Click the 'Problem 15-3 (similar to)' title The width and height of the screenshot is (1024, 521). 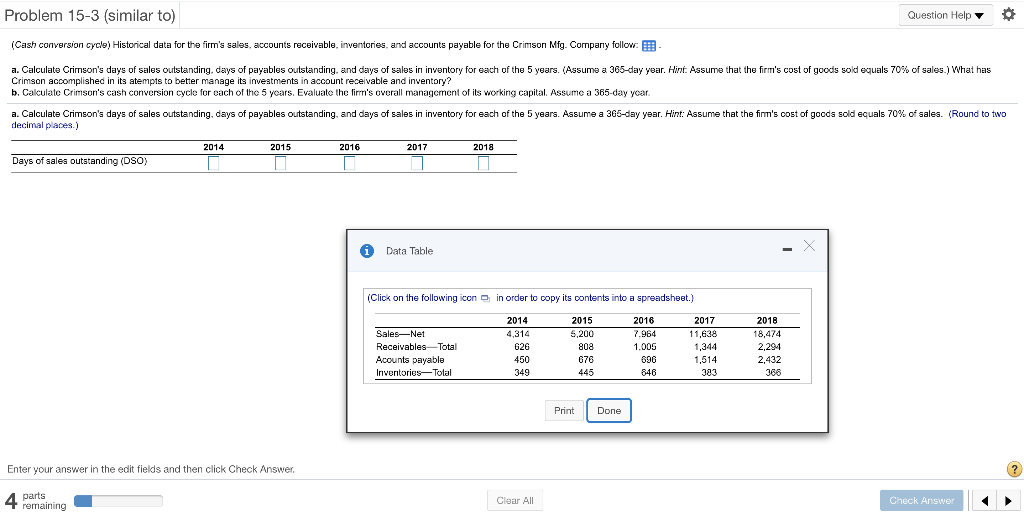coord(90,16)
